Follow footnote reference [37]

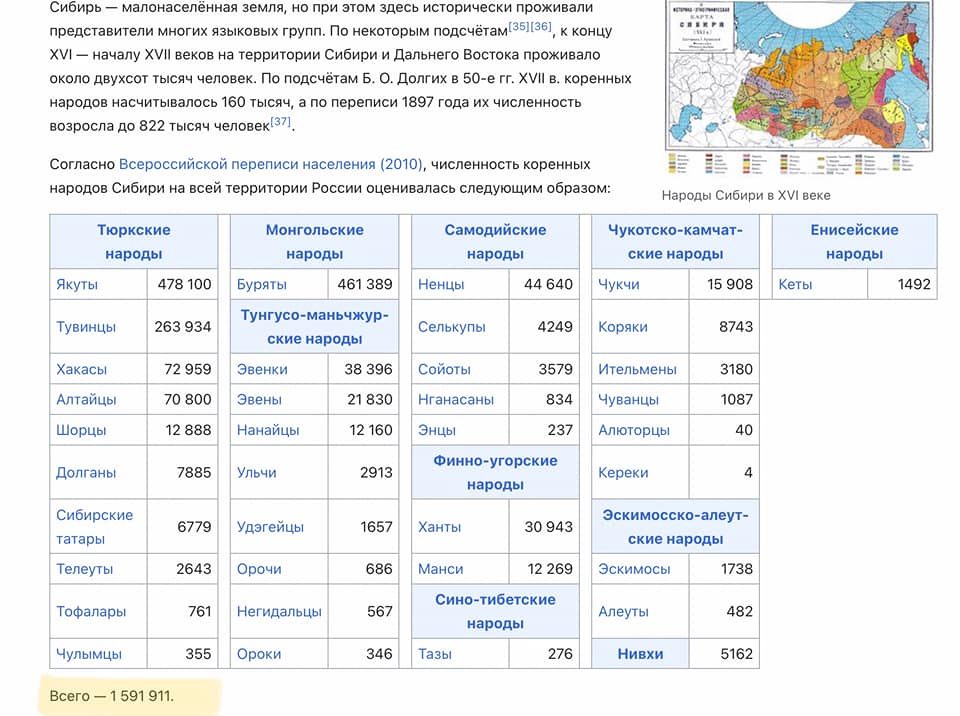tap(280, 121)
